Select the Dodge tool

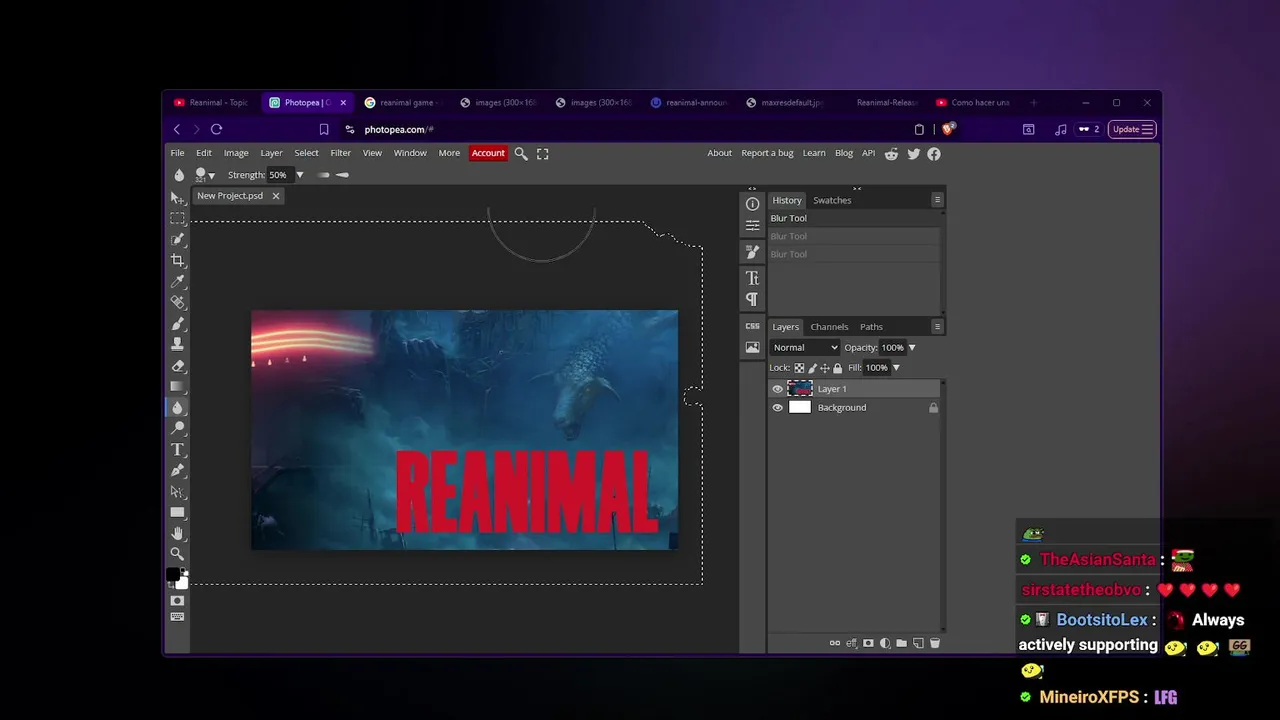[x=177, y=428]
